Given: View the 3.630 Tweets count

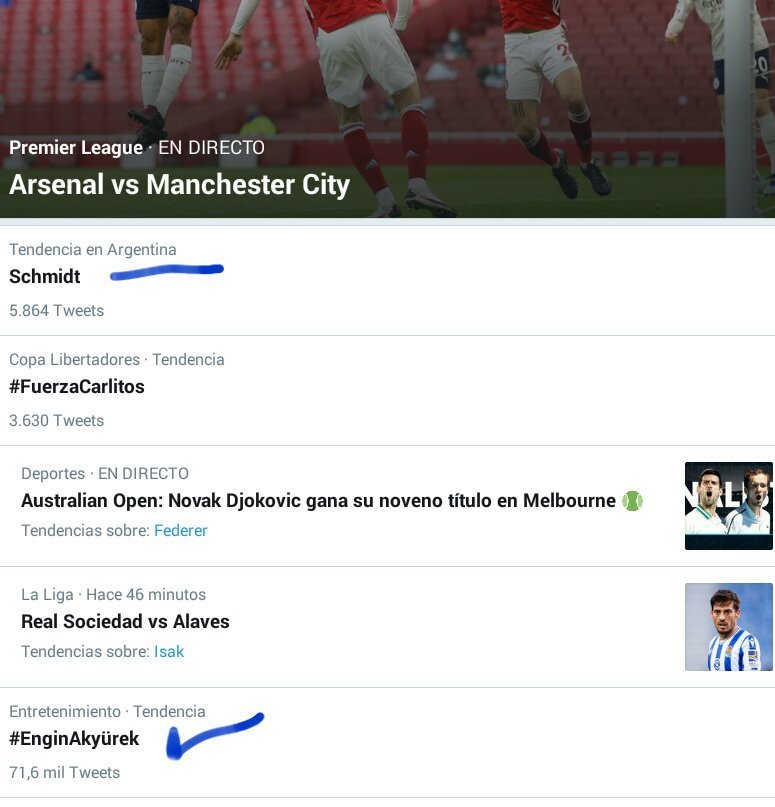Looking at the screenshot, I should pos(56,420).
